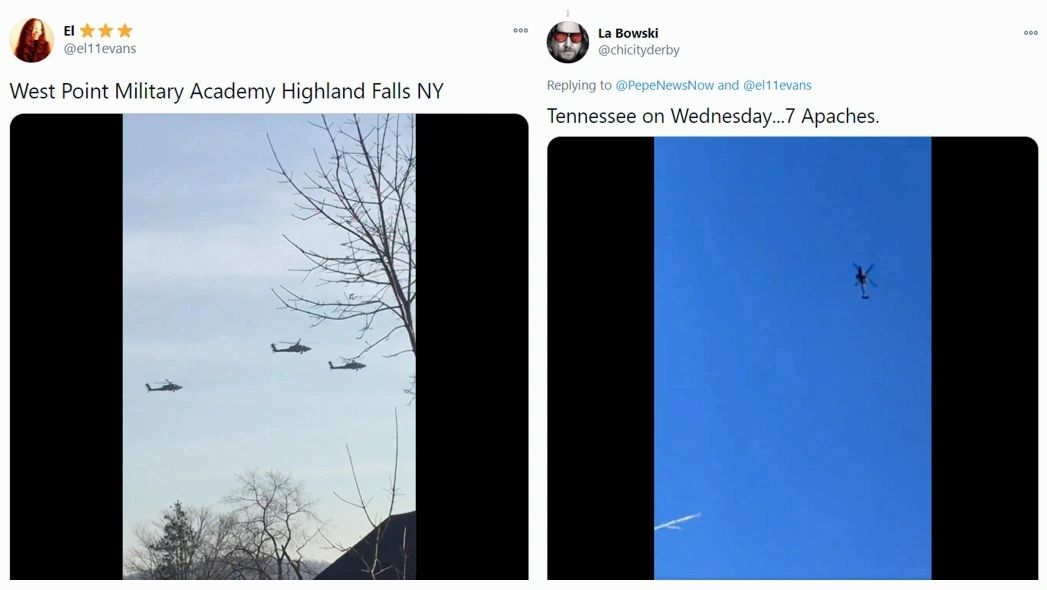Play the blue-sky Apache video
Screen dimensions: 1047x590
coord(793,358)
